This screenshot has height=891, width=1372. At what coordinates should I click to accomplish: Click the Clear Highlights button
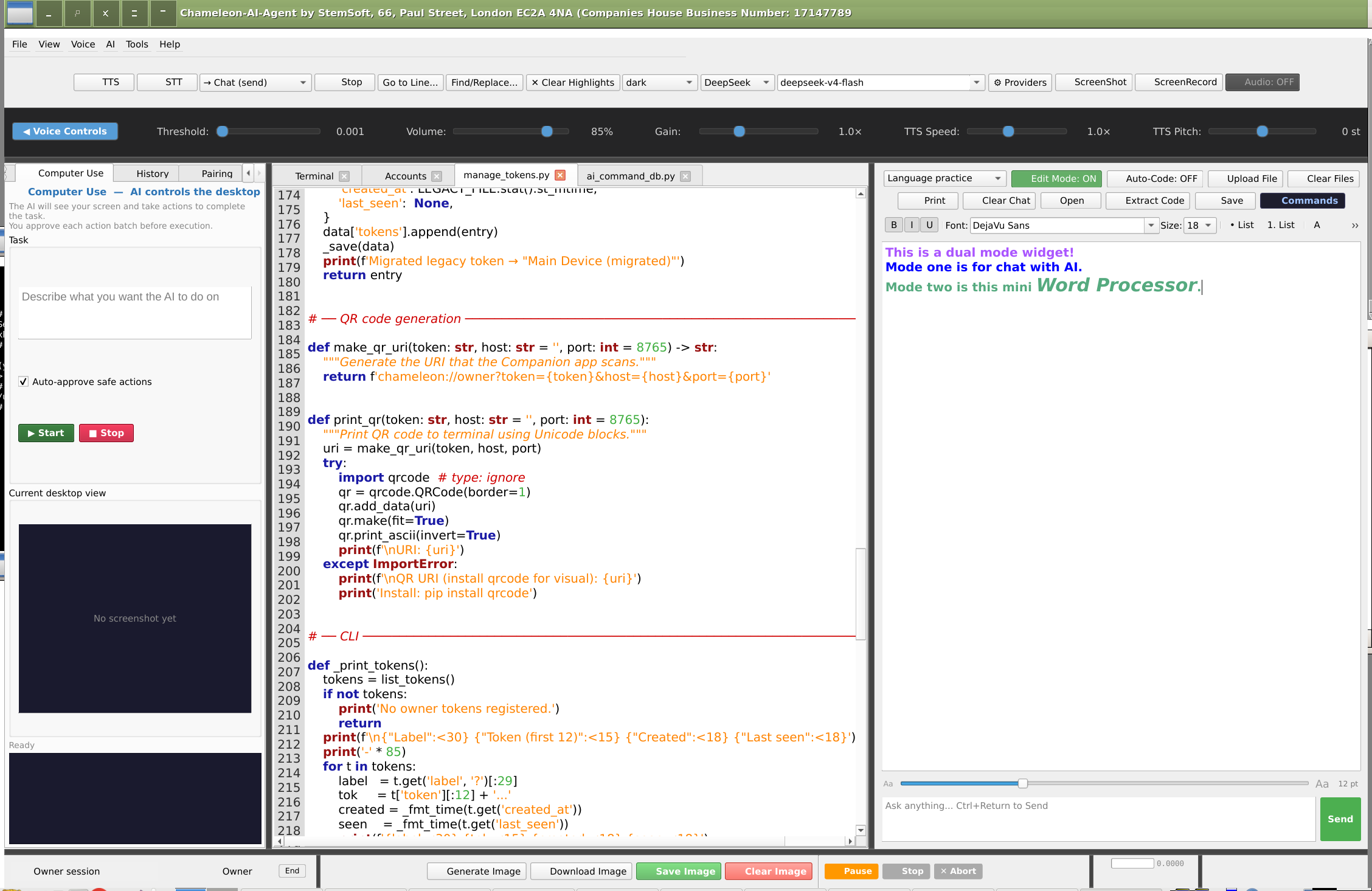tap(572, 82)
